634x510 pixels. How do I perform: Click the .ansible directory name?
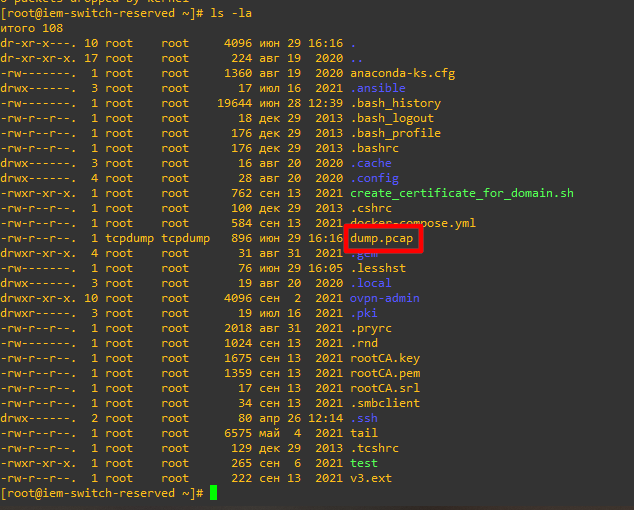[378, 88]
